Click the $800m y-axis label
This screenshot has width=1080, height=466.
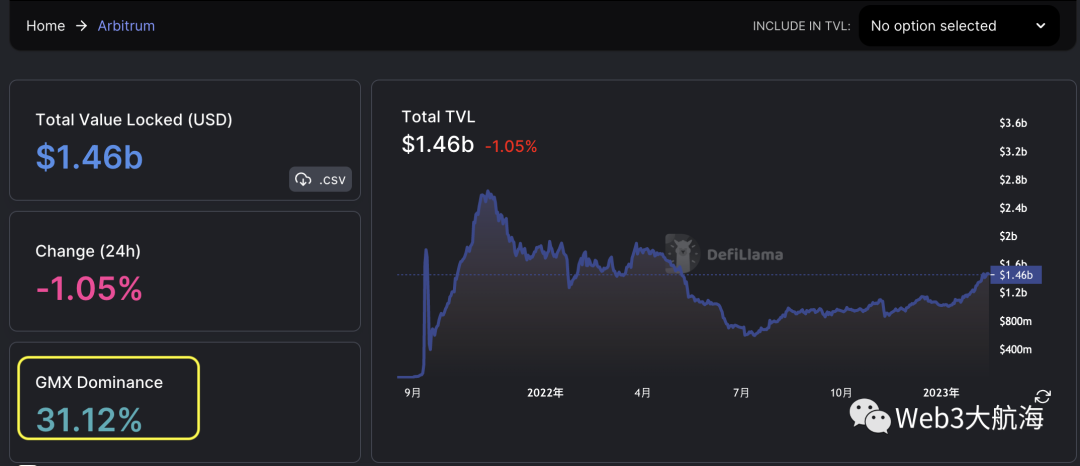[x=1015, y=321]
